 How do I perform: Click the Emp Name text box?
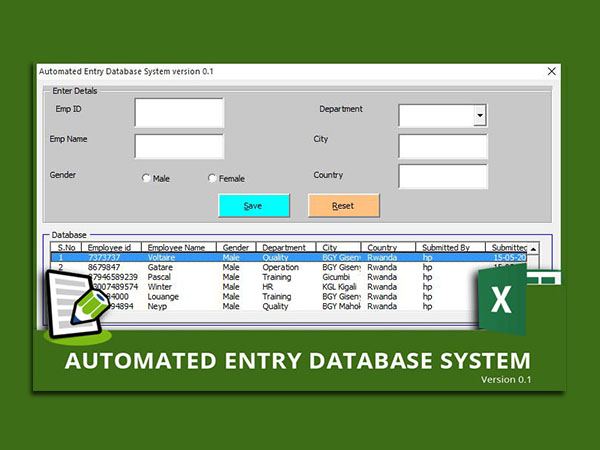pos(179,146)
